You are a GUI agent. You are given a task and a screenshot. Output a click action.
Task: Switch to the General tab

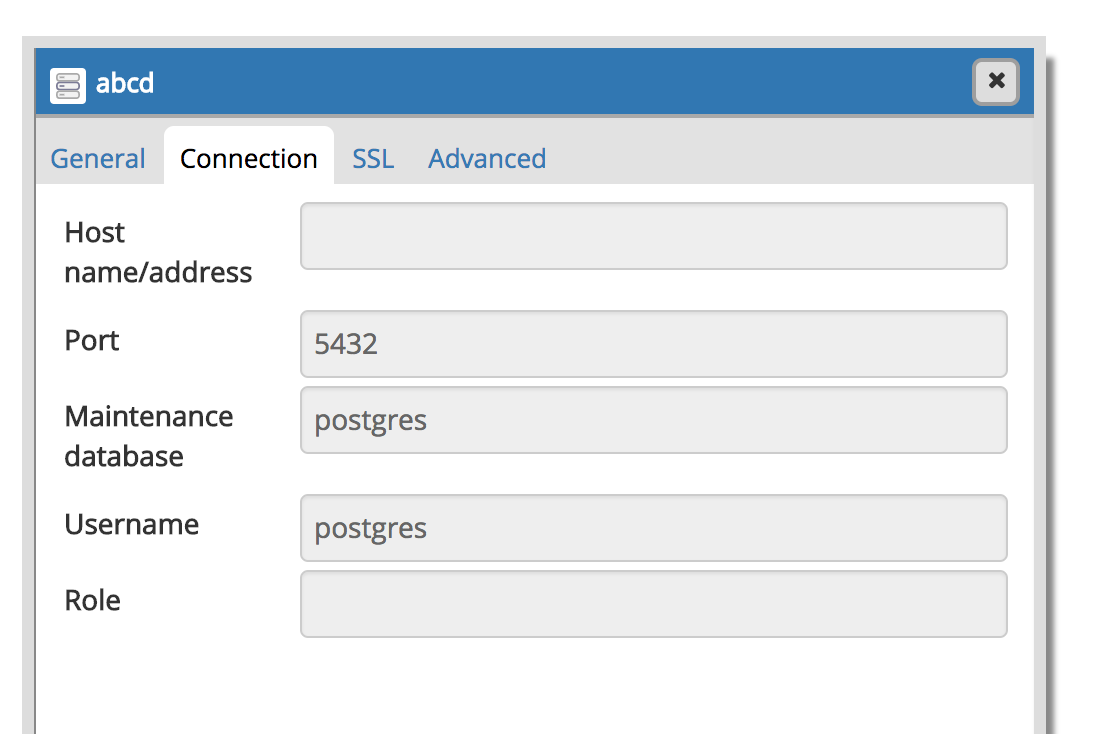(x=98, y=158)
